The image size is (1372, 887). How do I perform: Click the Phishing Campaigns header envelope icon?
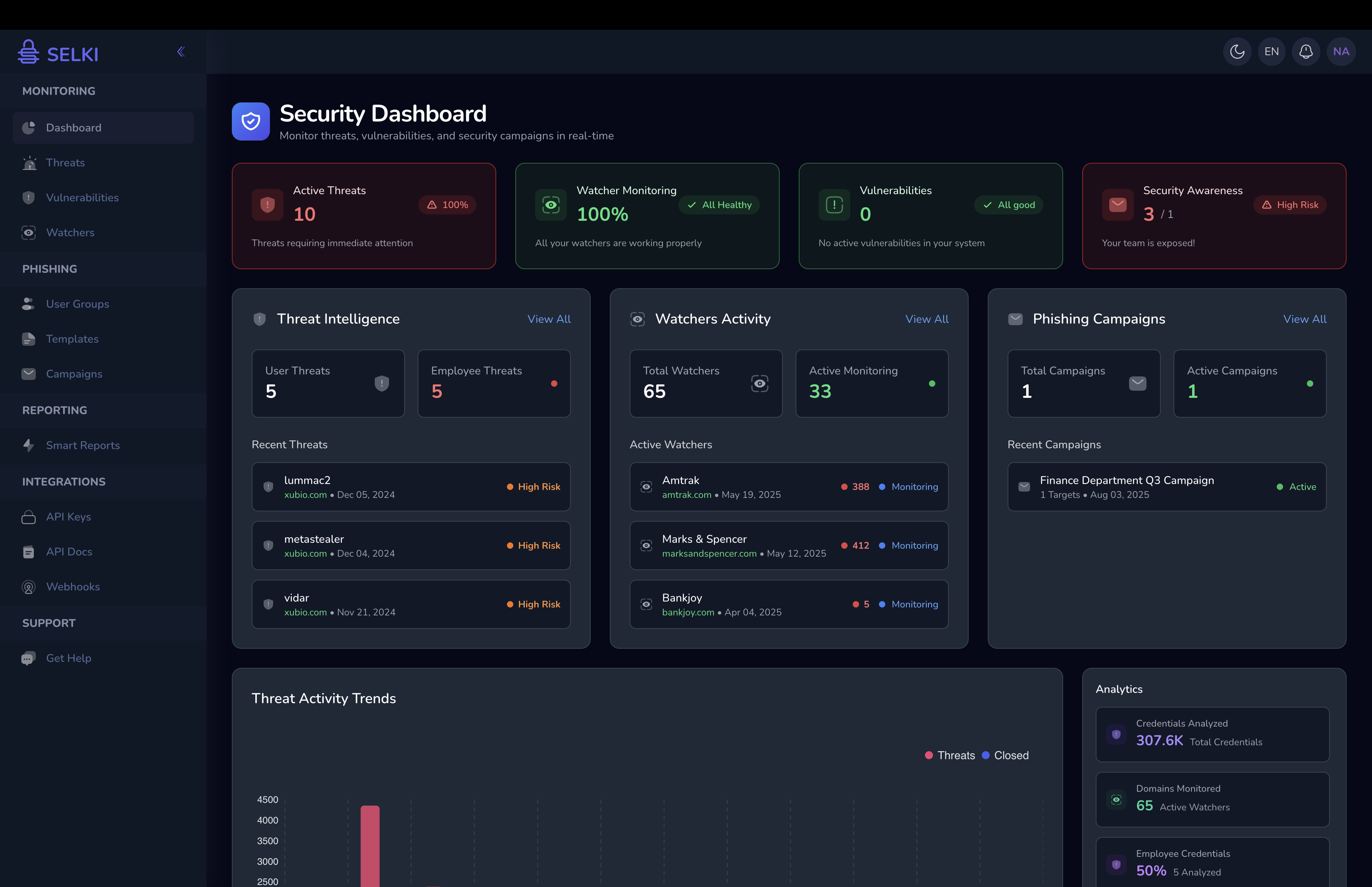click(1016, 319)
